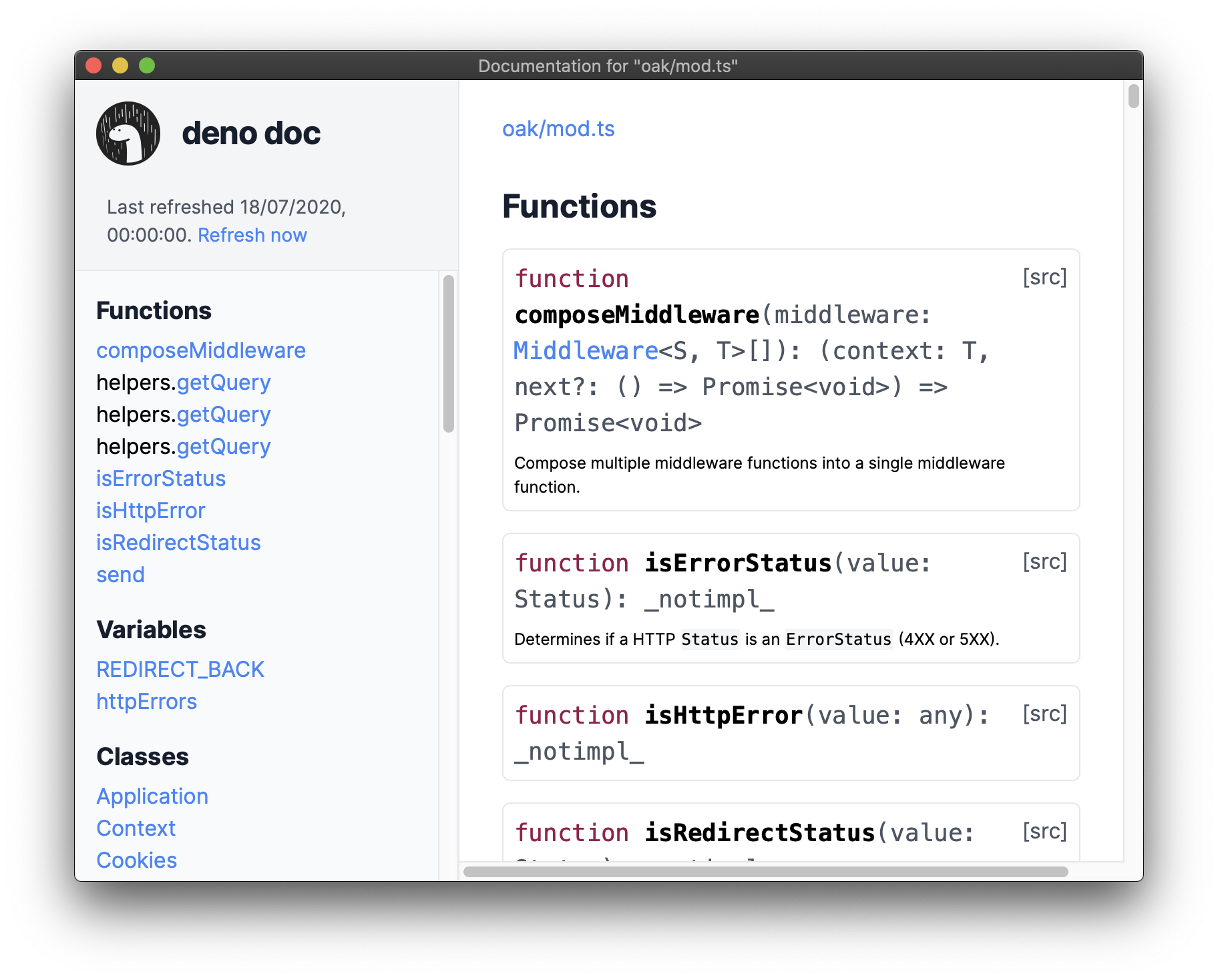Open the Context class link
1218x980 pixels.
coord(136,828)
